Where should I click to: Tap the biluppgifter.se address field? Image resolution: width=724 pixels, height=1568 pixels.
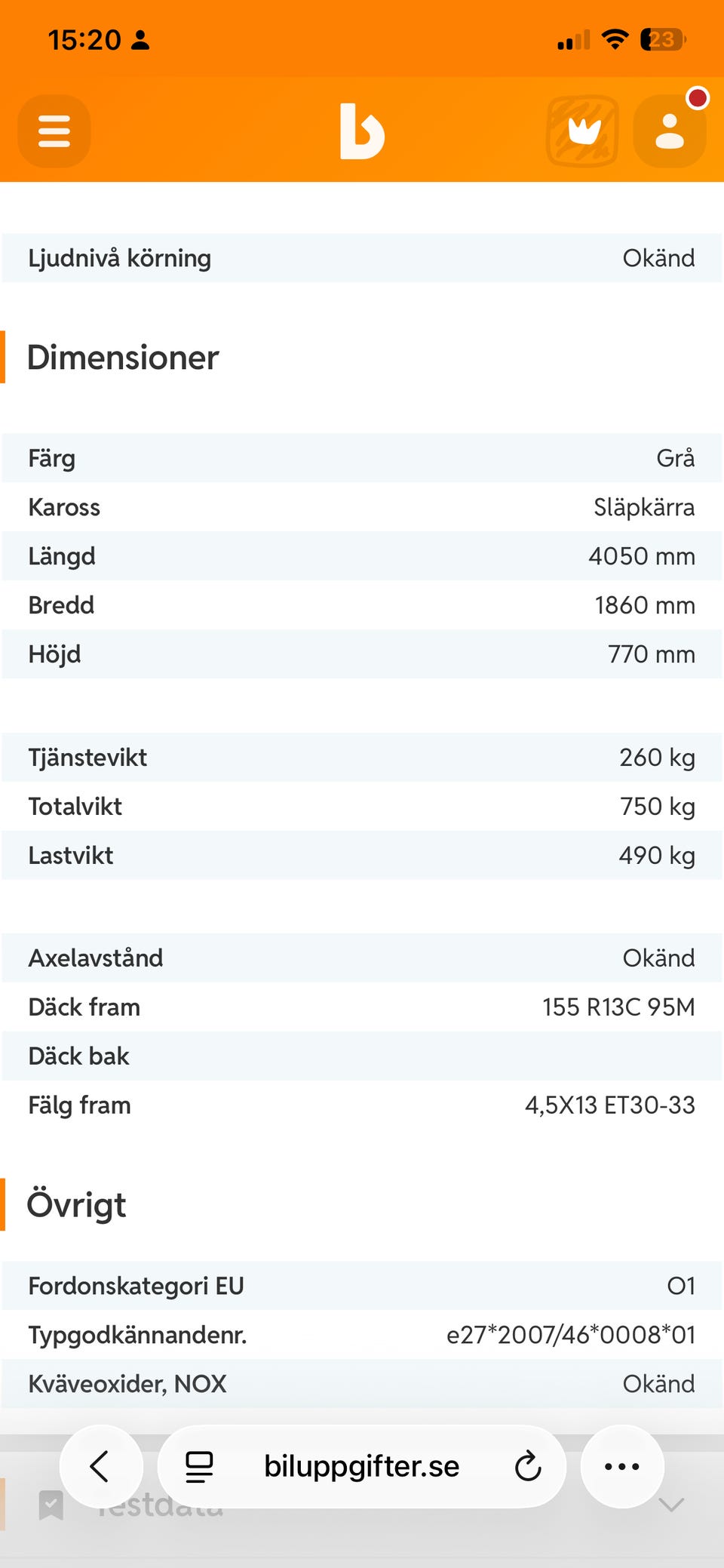click(362, 1467)
